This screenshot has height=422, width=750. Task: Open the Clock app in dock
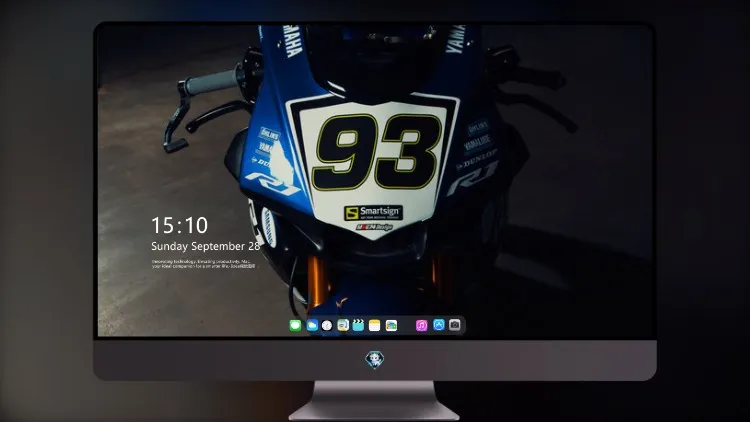(x=327, y=325)
